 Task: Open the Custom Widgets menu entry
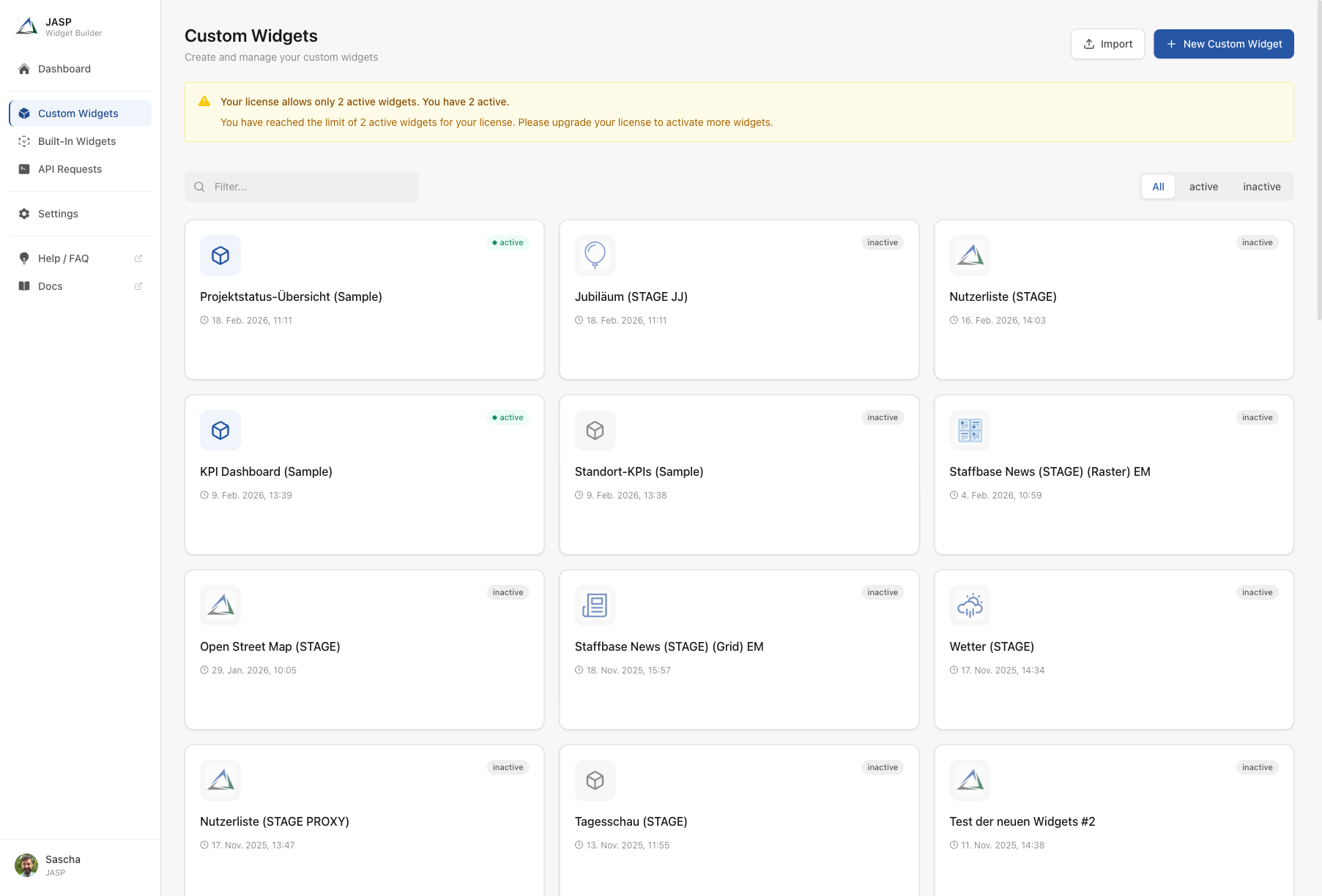coord(78,113)
